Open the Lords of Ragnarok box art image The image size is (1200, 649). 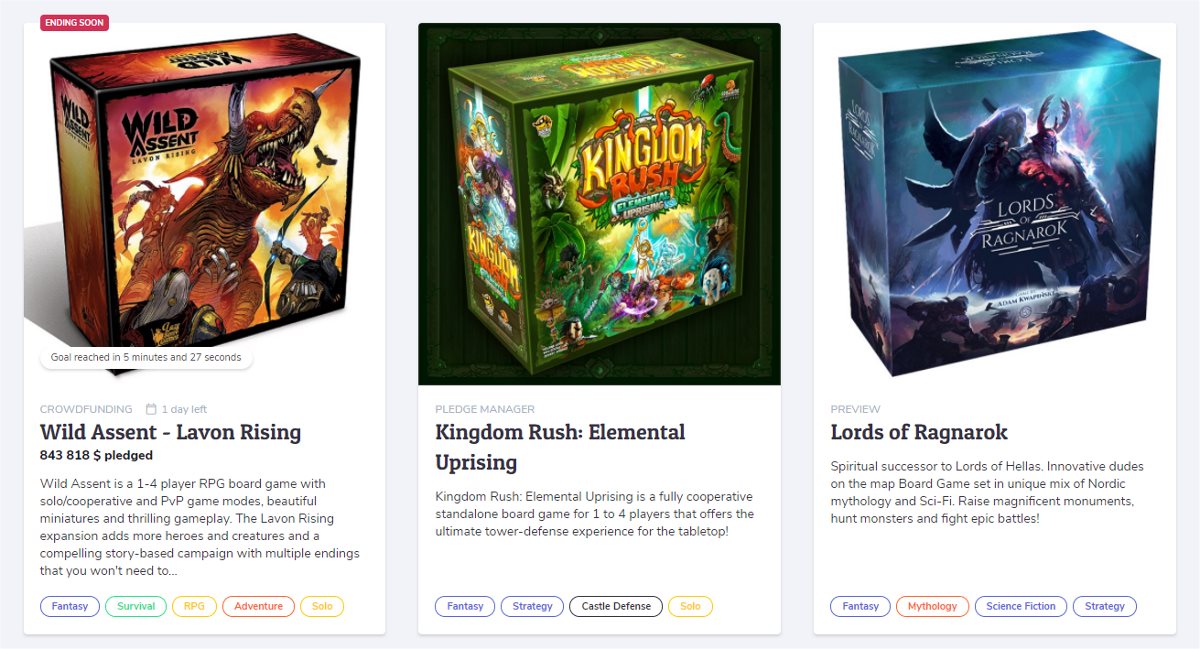[995, 204]
